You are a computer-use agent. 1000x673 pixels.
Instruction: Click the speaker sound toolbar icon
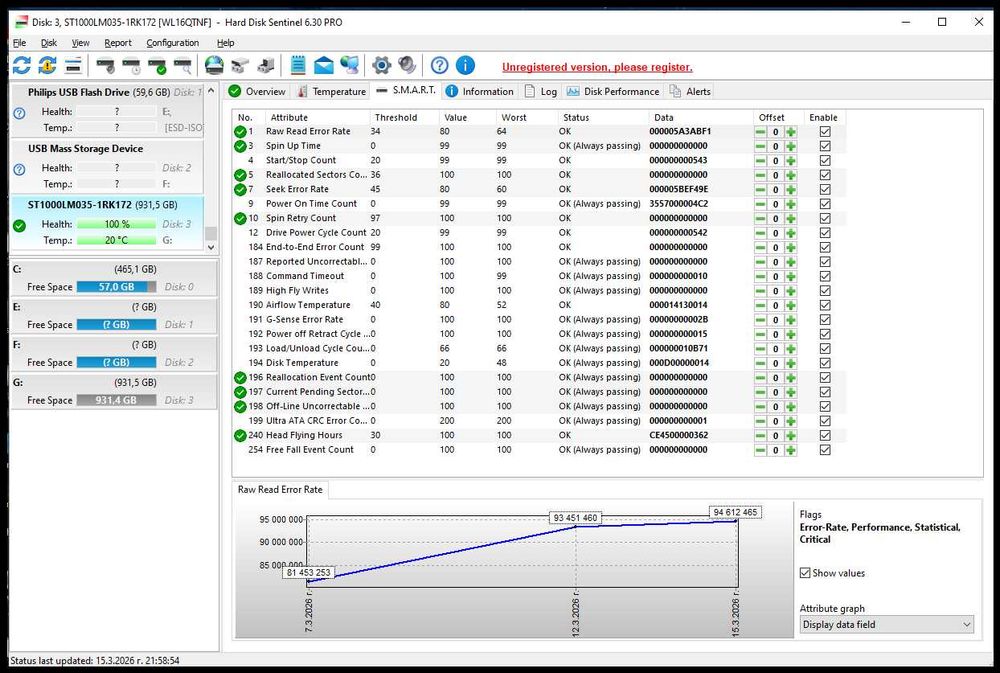click(407, 66)
